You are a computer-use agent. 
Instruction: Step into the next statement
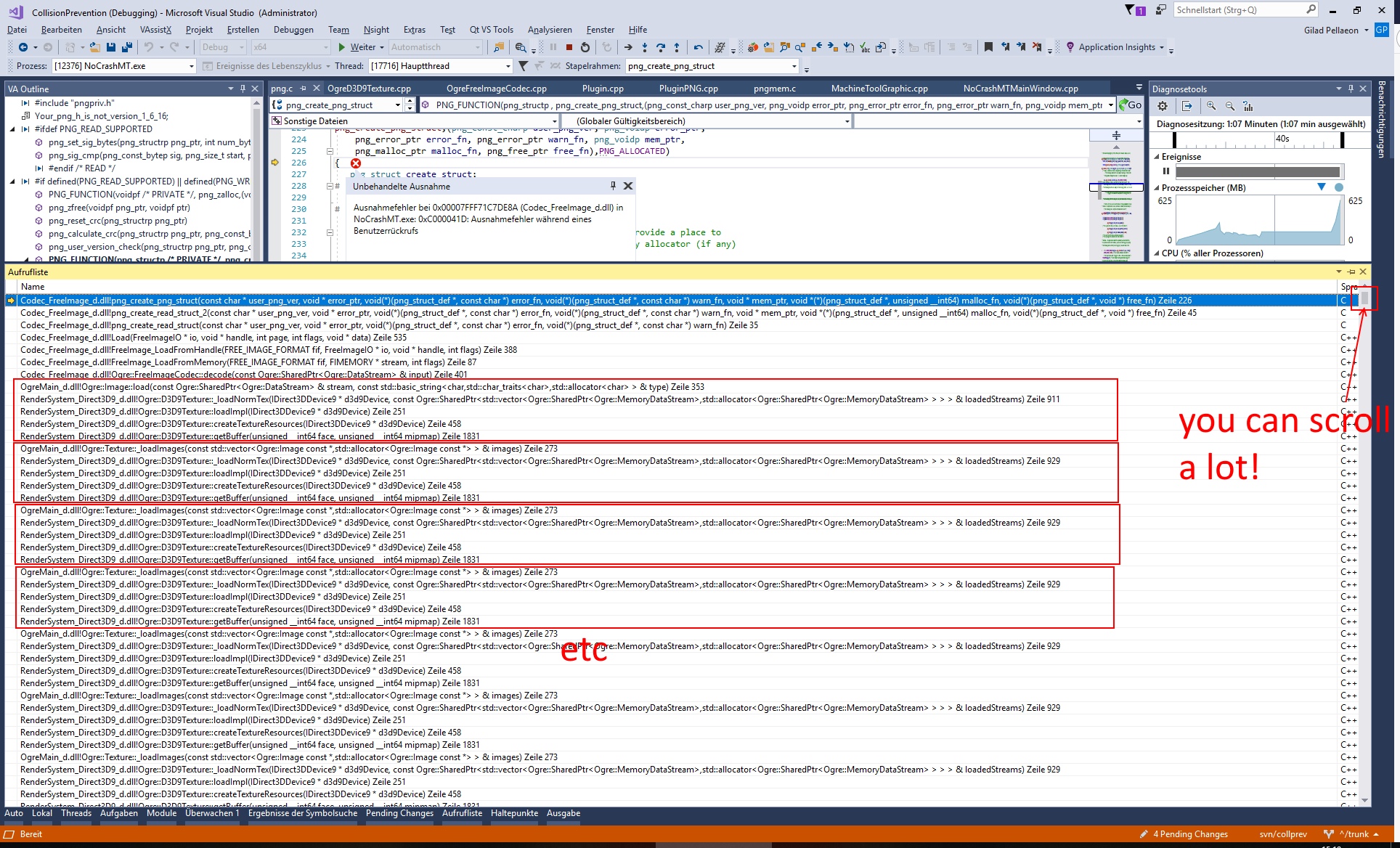[x=645, y=47]
